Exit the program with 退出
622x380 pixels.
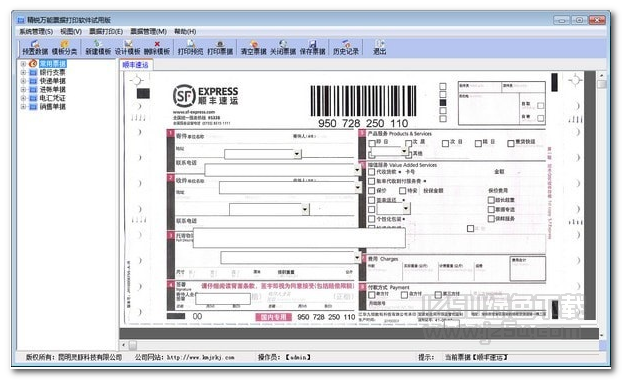click(x=380, y=48)
